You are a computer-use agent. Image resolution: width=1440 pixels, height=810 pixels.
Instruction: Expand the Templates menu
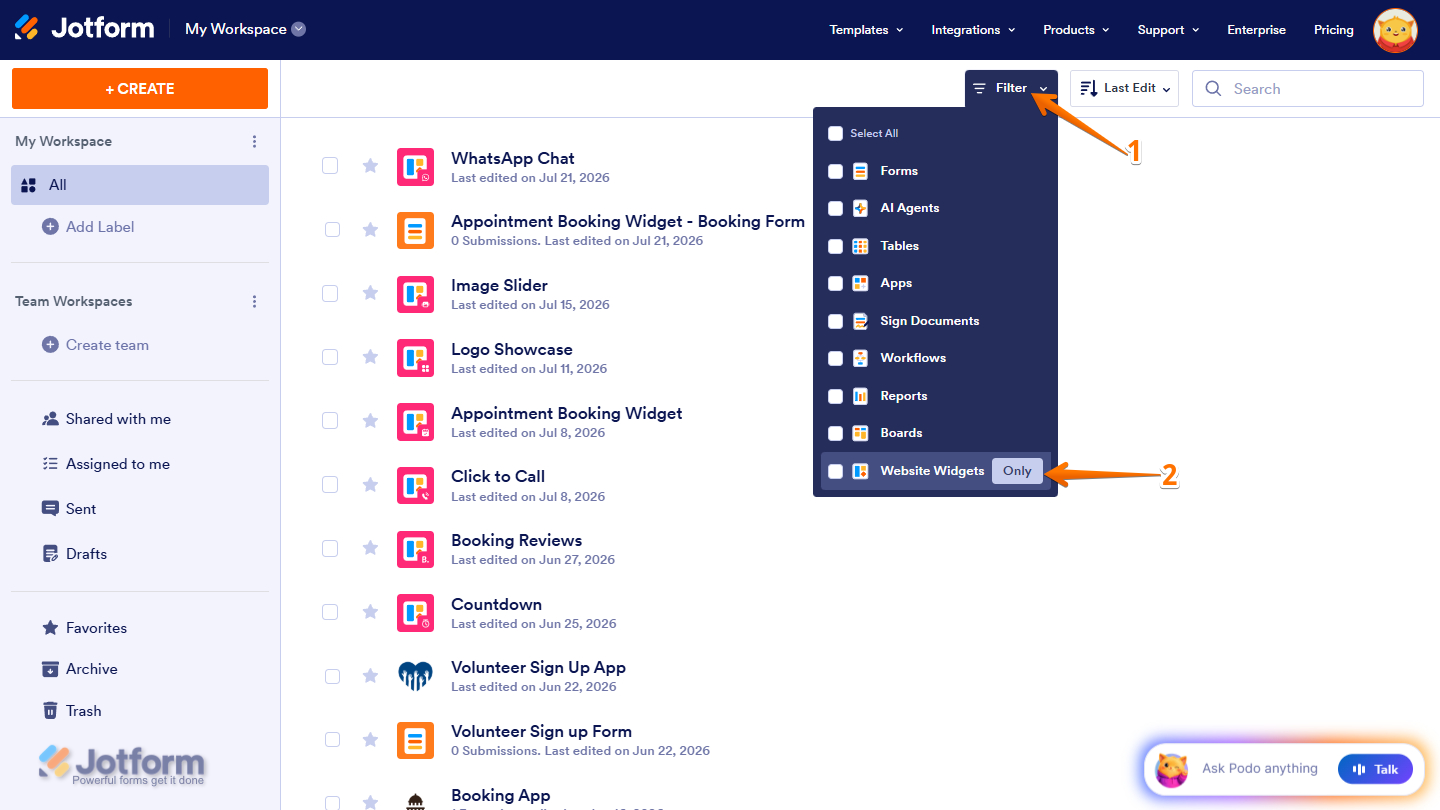(x=866, y=30)
